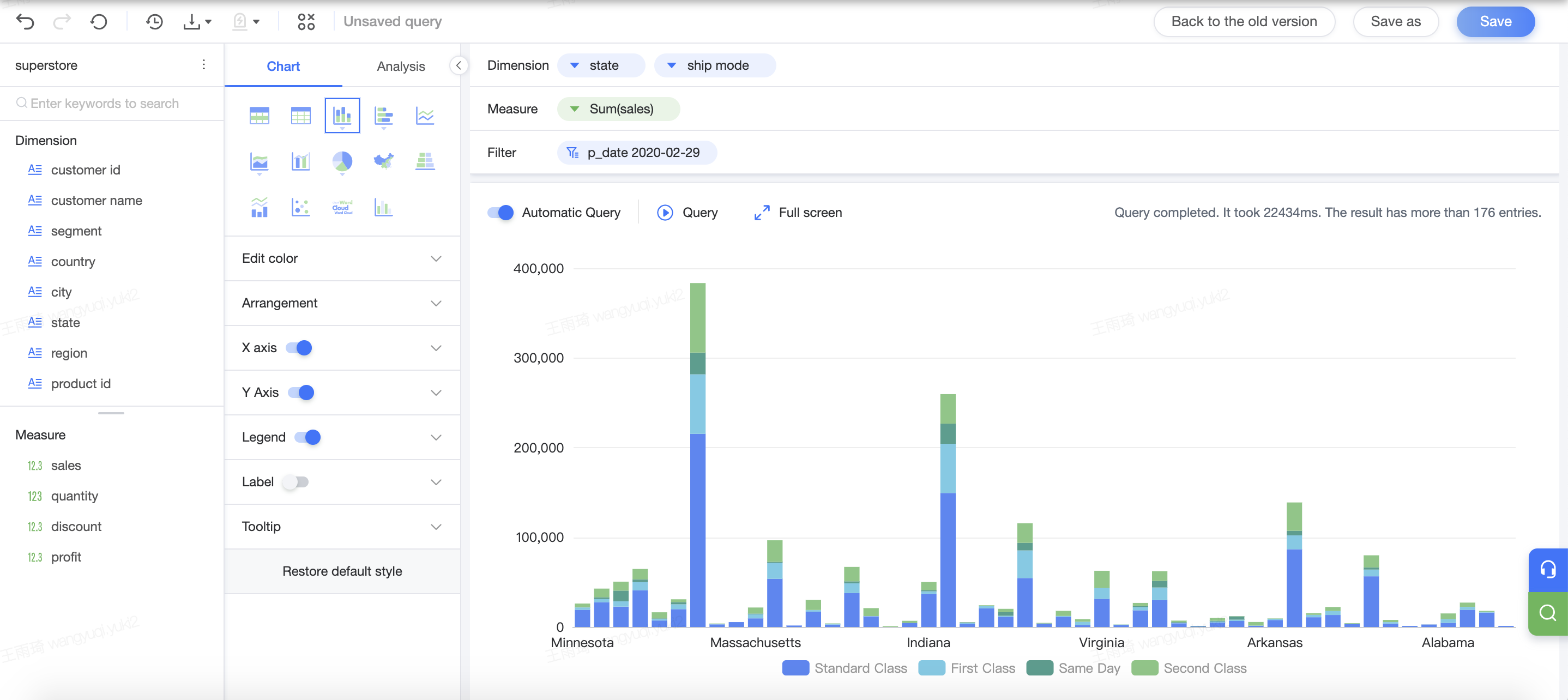Expand the X axis settings chevron

(x=436, y=348)
